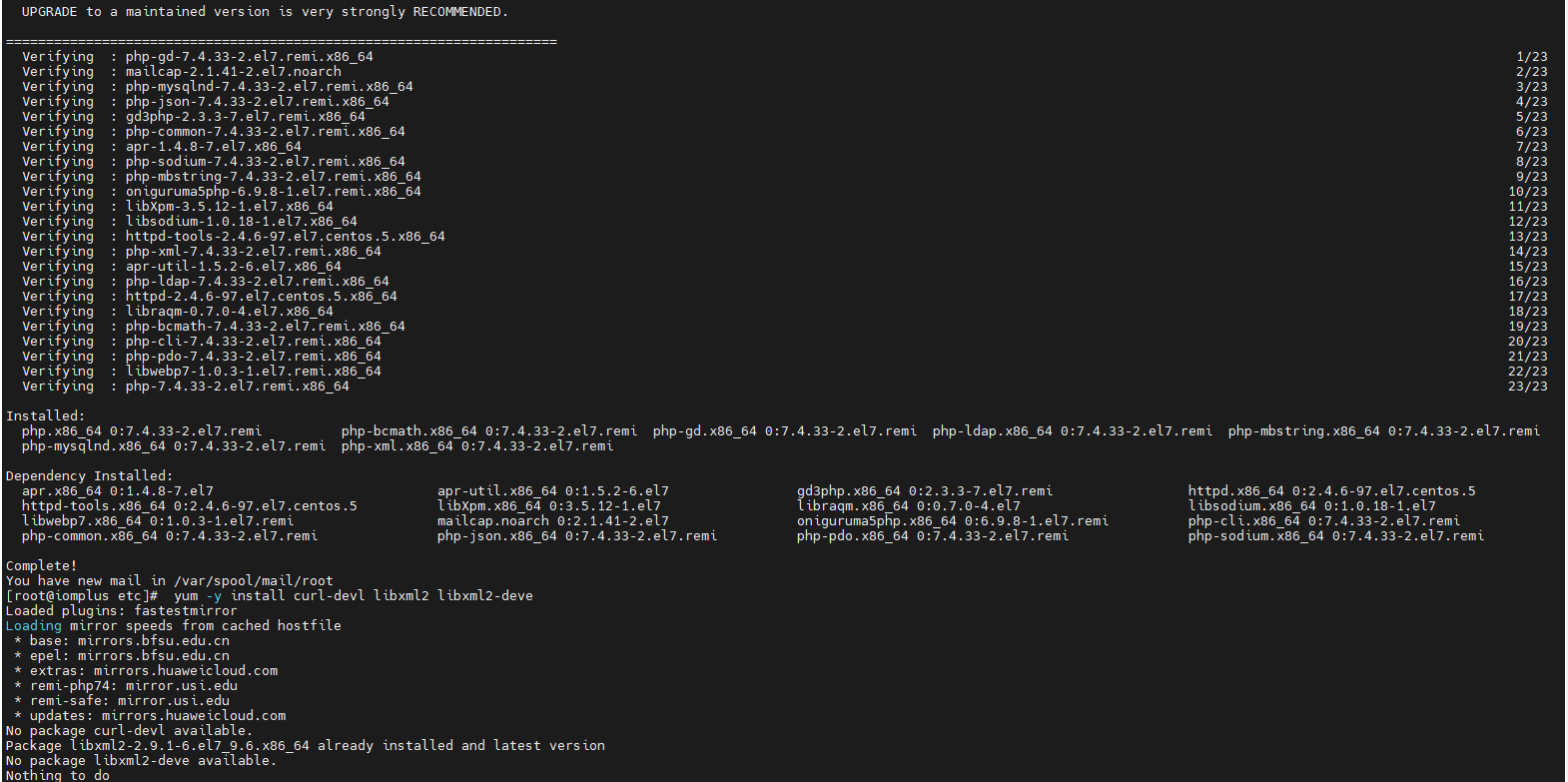Click the 'Complete!' status message
This screenshot has width=1568, height=782.
click(x=41, y=565)
